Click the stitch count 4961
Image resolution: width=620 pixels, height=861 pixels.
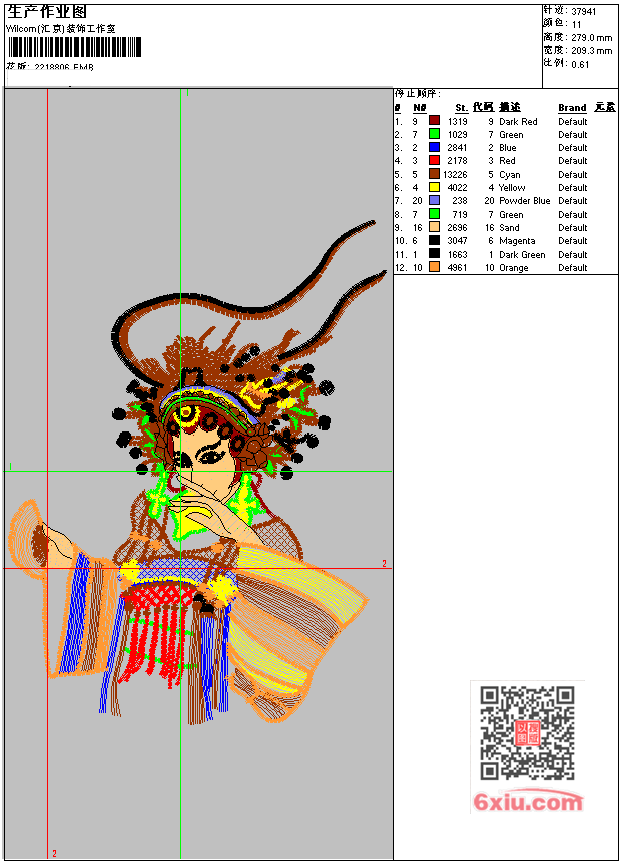coord(457,268)
